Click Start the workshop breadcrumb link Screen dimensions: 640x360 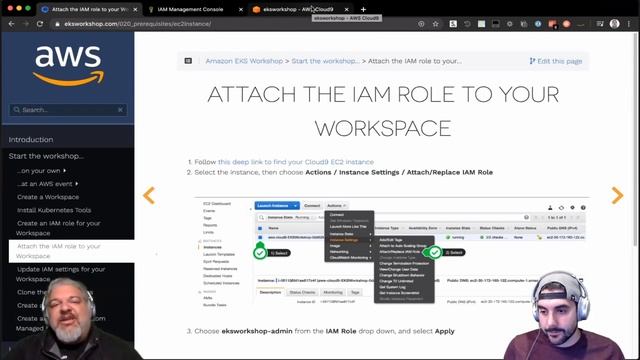(x=326, y=61)
